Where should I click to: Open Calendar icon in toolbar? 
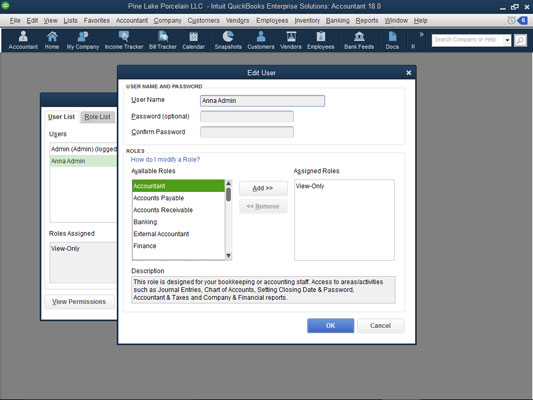[x=193, y=40]
